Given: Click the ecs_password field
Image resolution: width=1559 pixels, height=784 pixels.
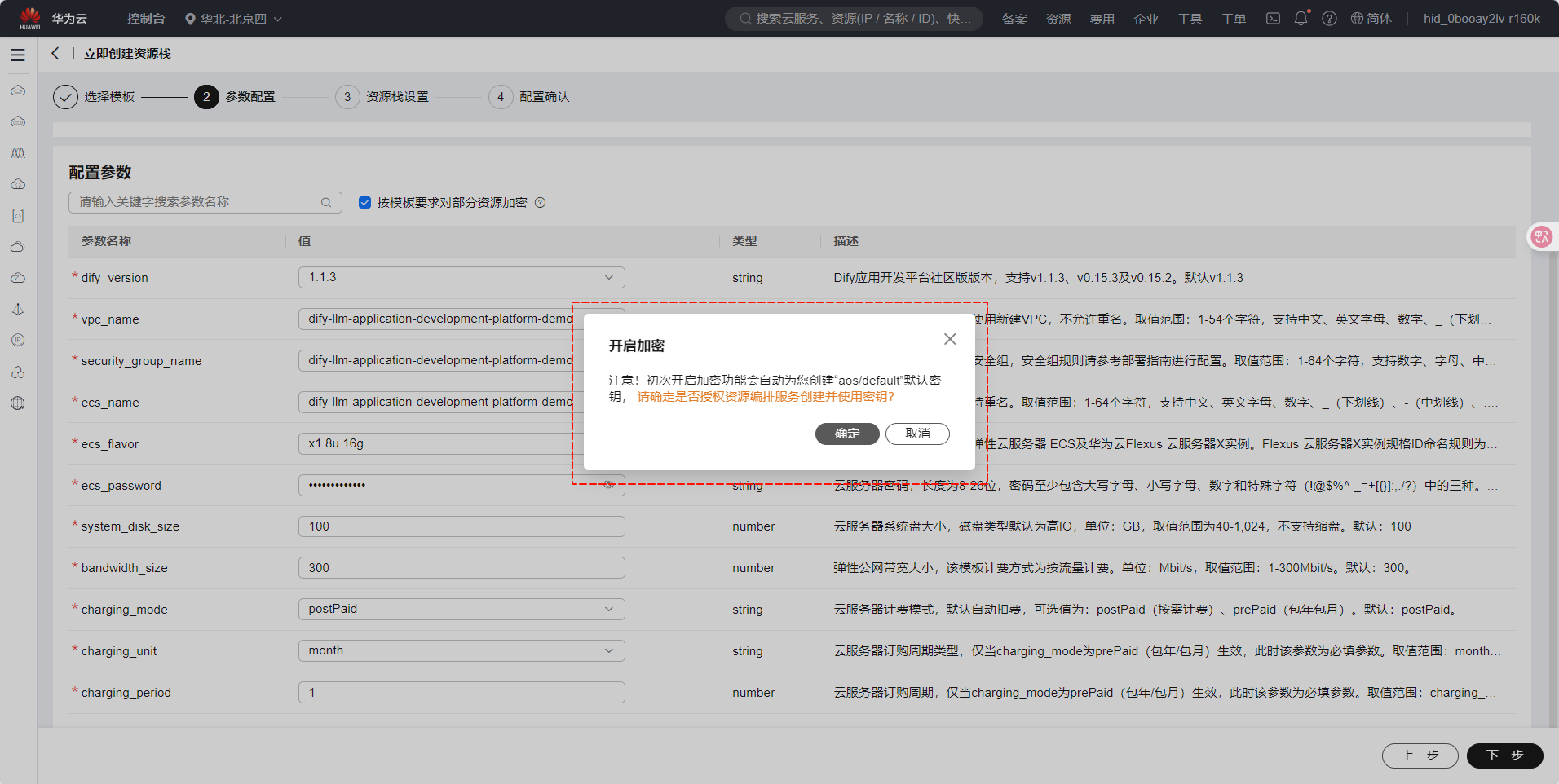Looking at the screenshot, I should coord(462,485).
